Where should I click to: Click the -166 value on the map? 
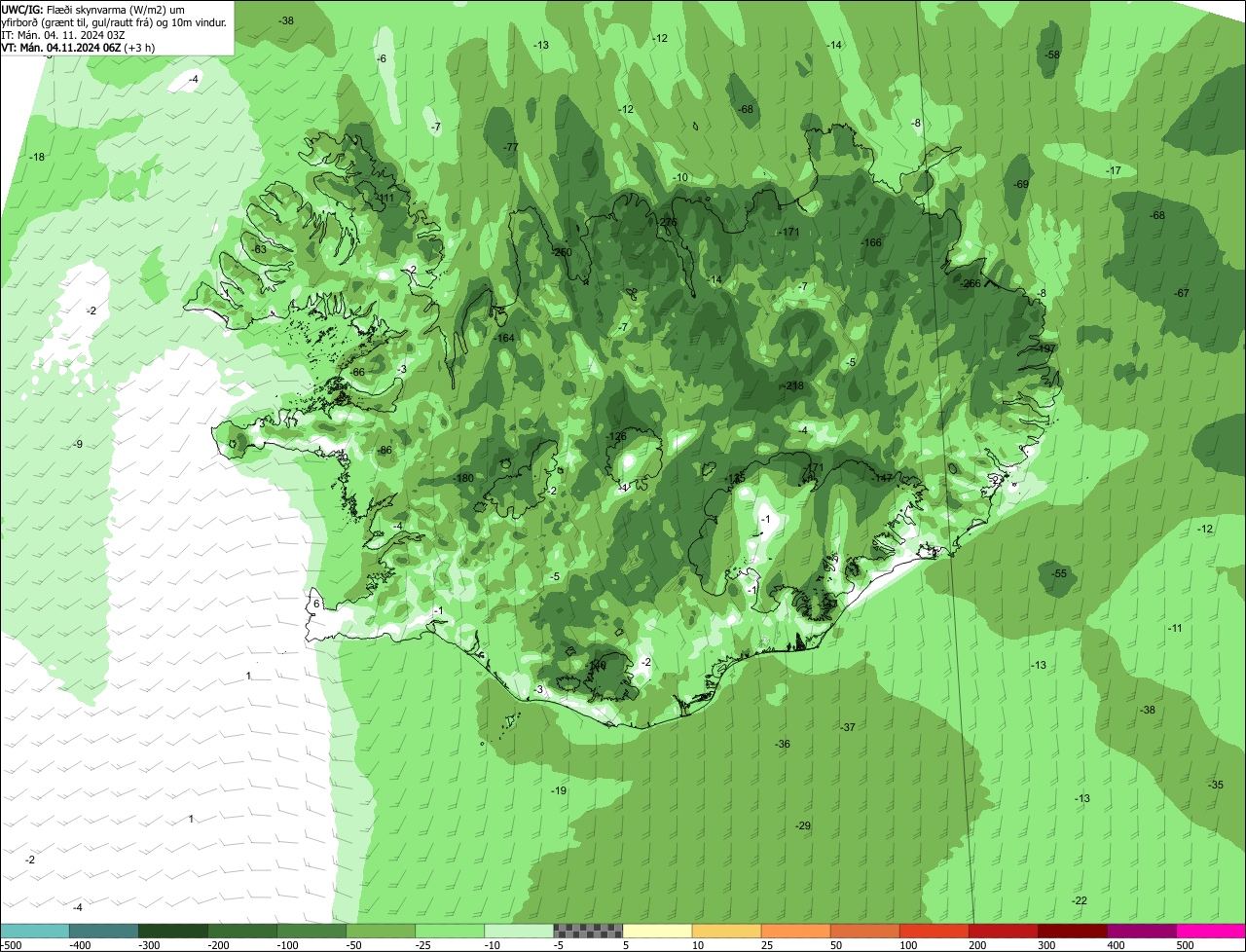click(871, 243)
